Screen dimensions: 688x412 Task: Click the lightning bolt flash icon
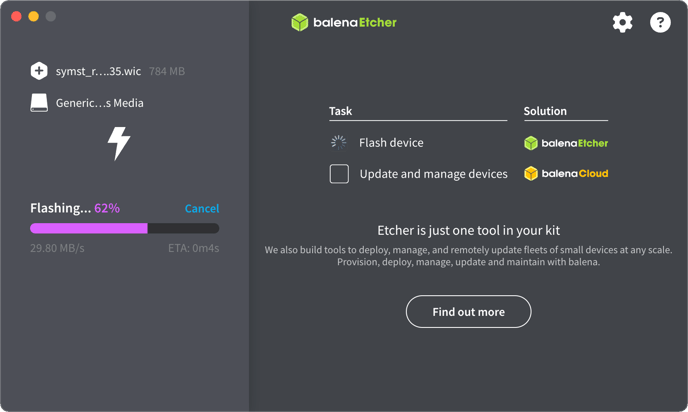[119, 143]
